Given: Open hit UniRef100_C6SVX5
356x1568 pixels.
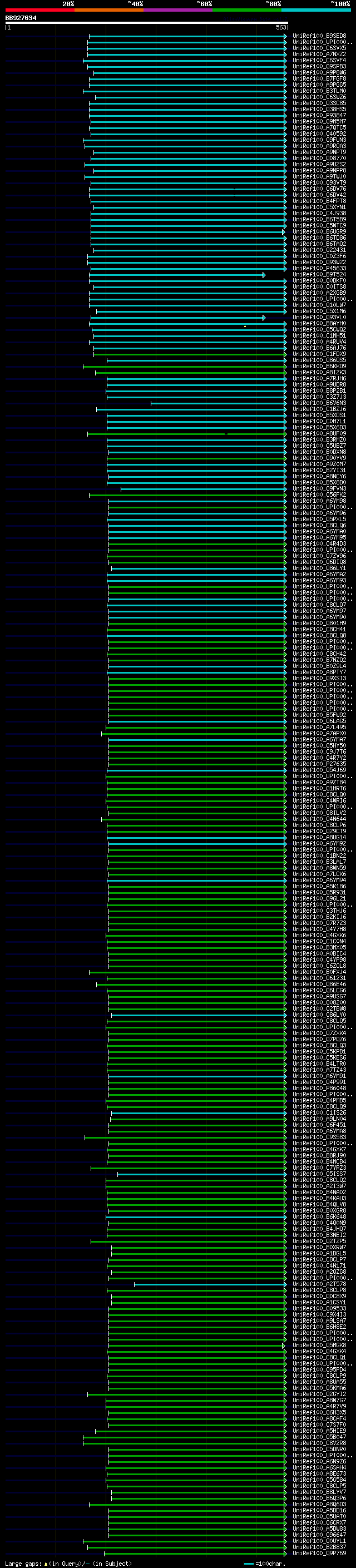Looking at the screenshot, I should [x=319, y=48].
